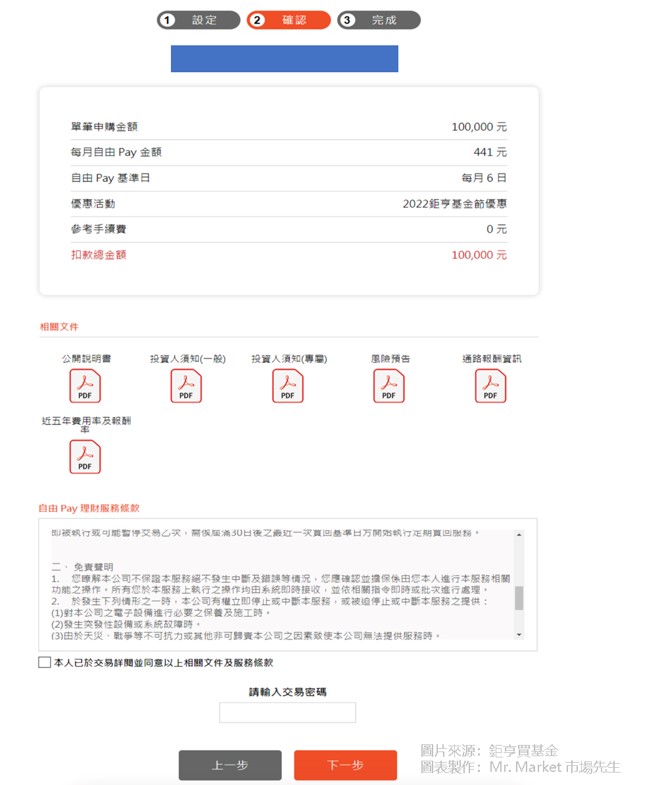Select step 2 確認 in the progress bar
The image size is (660, 785).
288,20
